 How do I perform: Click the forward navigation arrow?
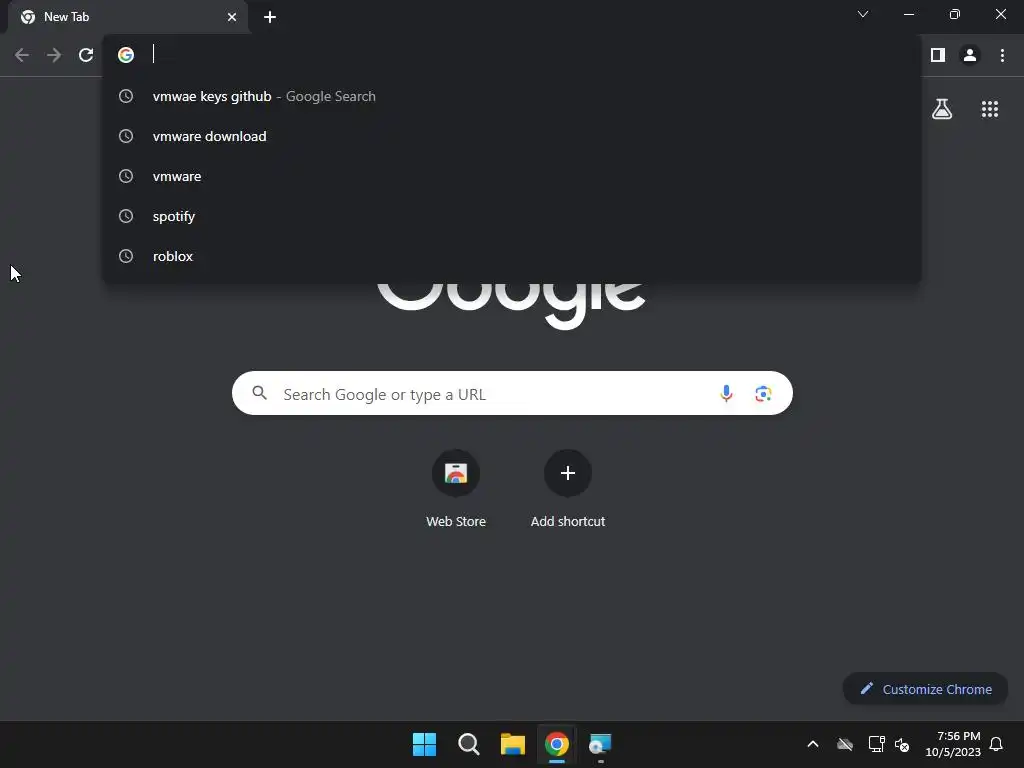coord(54,55)
